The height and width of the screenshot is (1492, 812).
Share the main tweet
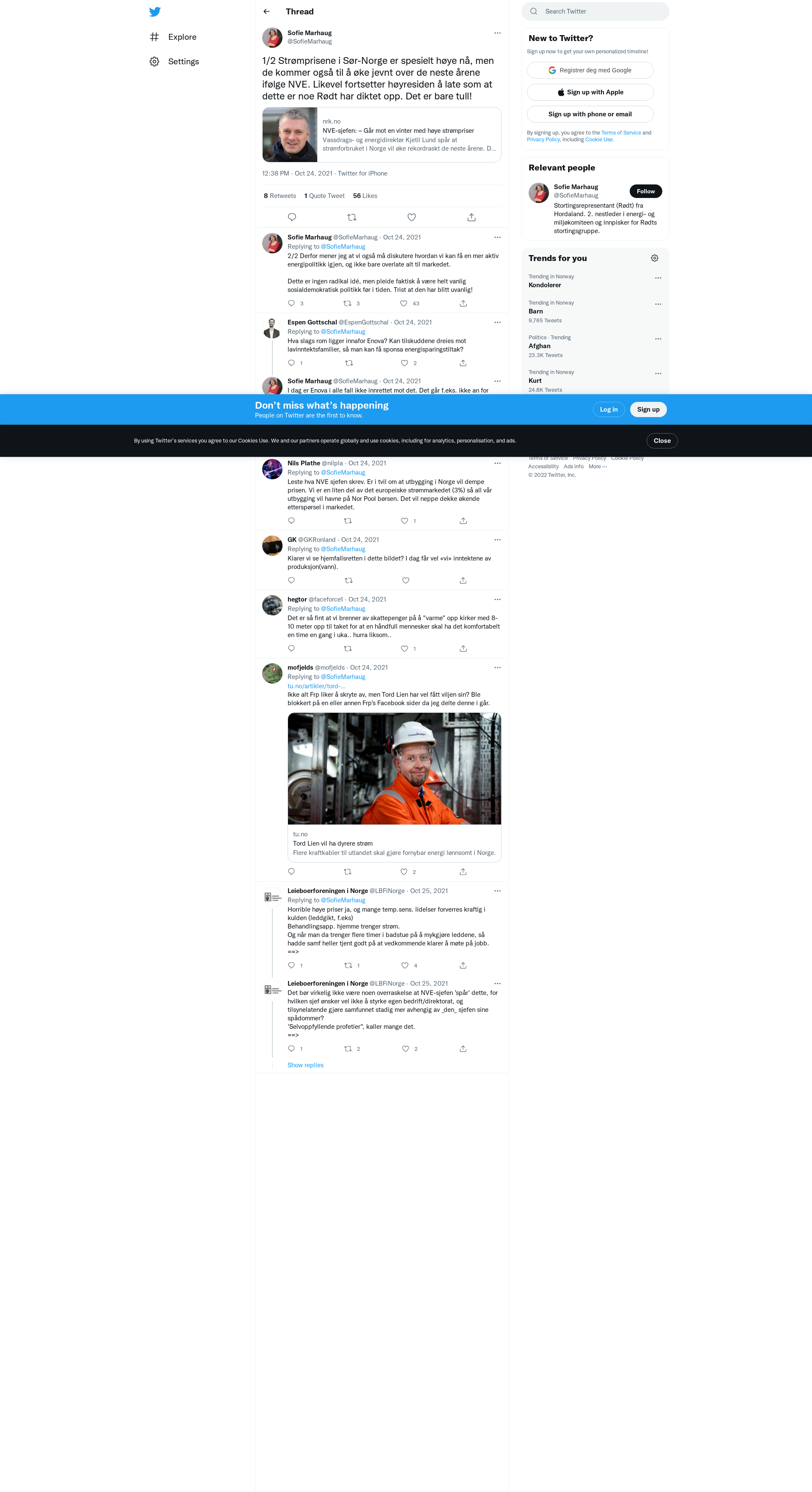click(x=472, y=217)
